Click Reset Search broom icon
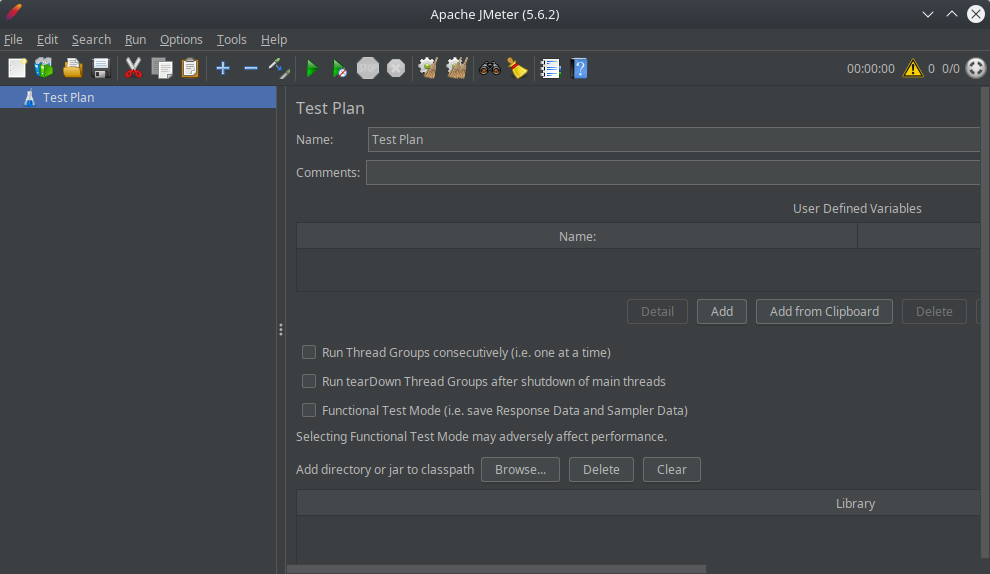The width and height of the screenshot is (990, 574). [x=517, y=68]
